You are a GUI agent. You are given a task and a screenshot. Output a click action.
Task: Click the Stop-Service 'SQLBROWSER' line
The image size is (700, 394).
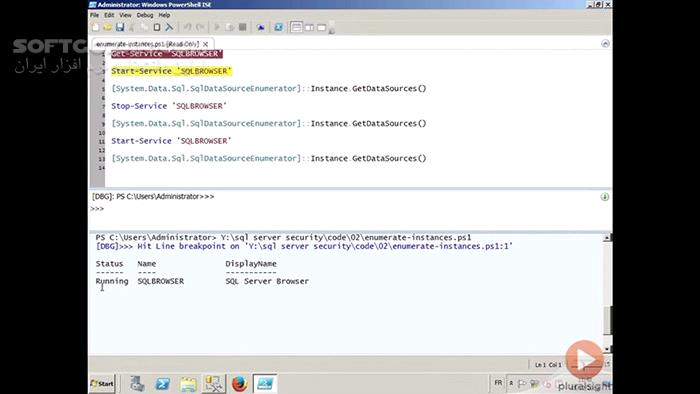tap(169, 106)
